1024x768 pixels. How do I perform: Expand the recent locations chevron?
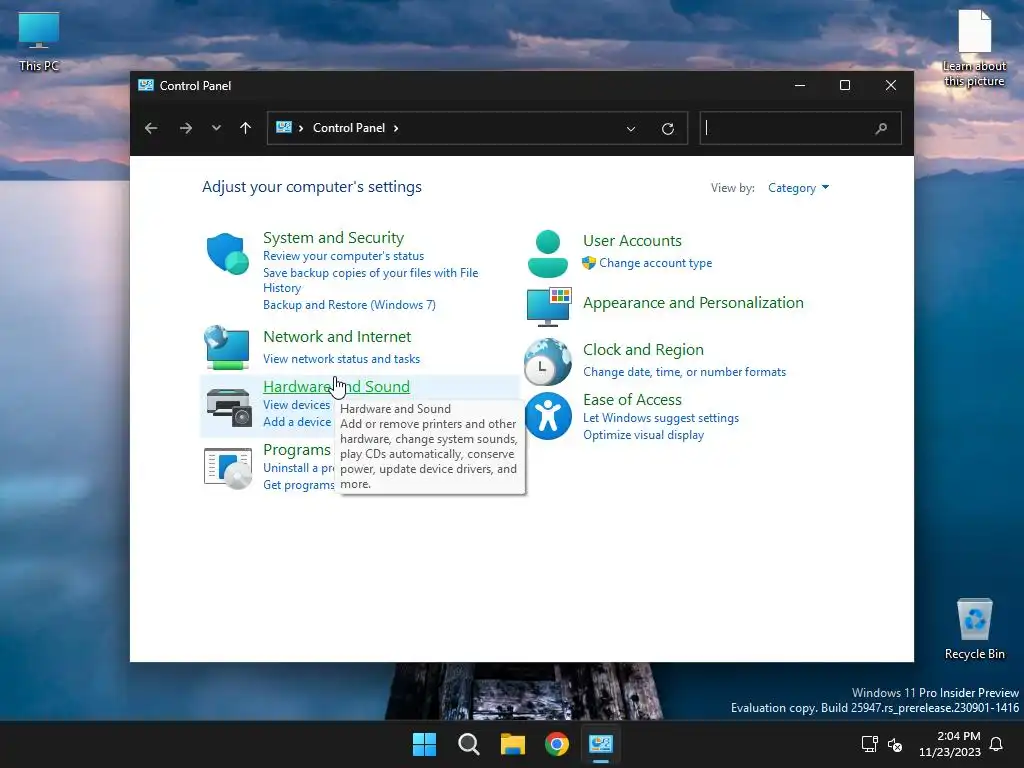click(x=216, y=128)
